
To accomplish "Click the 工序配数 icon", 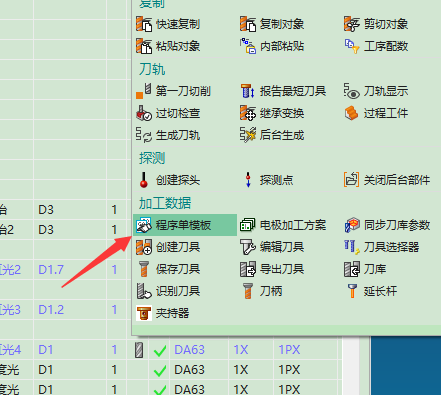I will (352, 46).
